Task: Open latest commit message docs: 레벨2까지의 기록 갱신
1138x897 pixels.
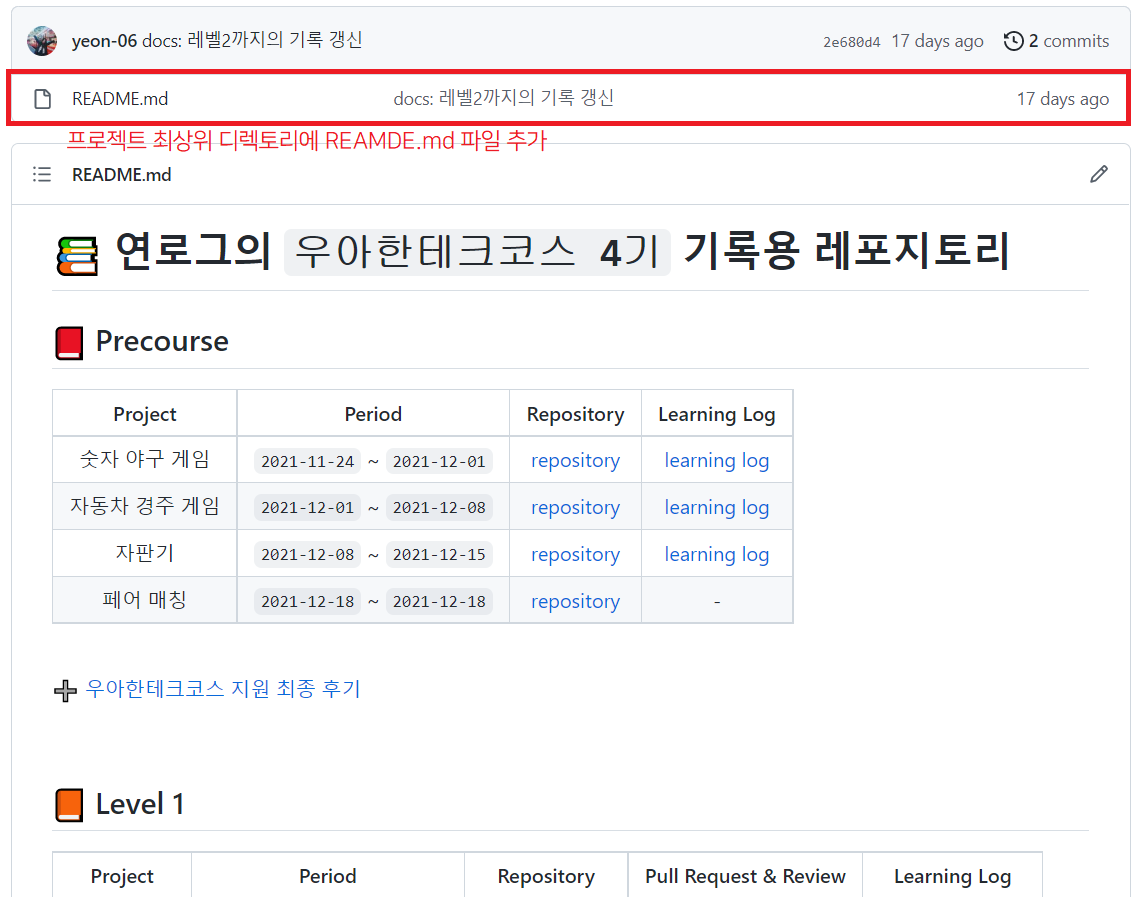Action: coord(252,40)
